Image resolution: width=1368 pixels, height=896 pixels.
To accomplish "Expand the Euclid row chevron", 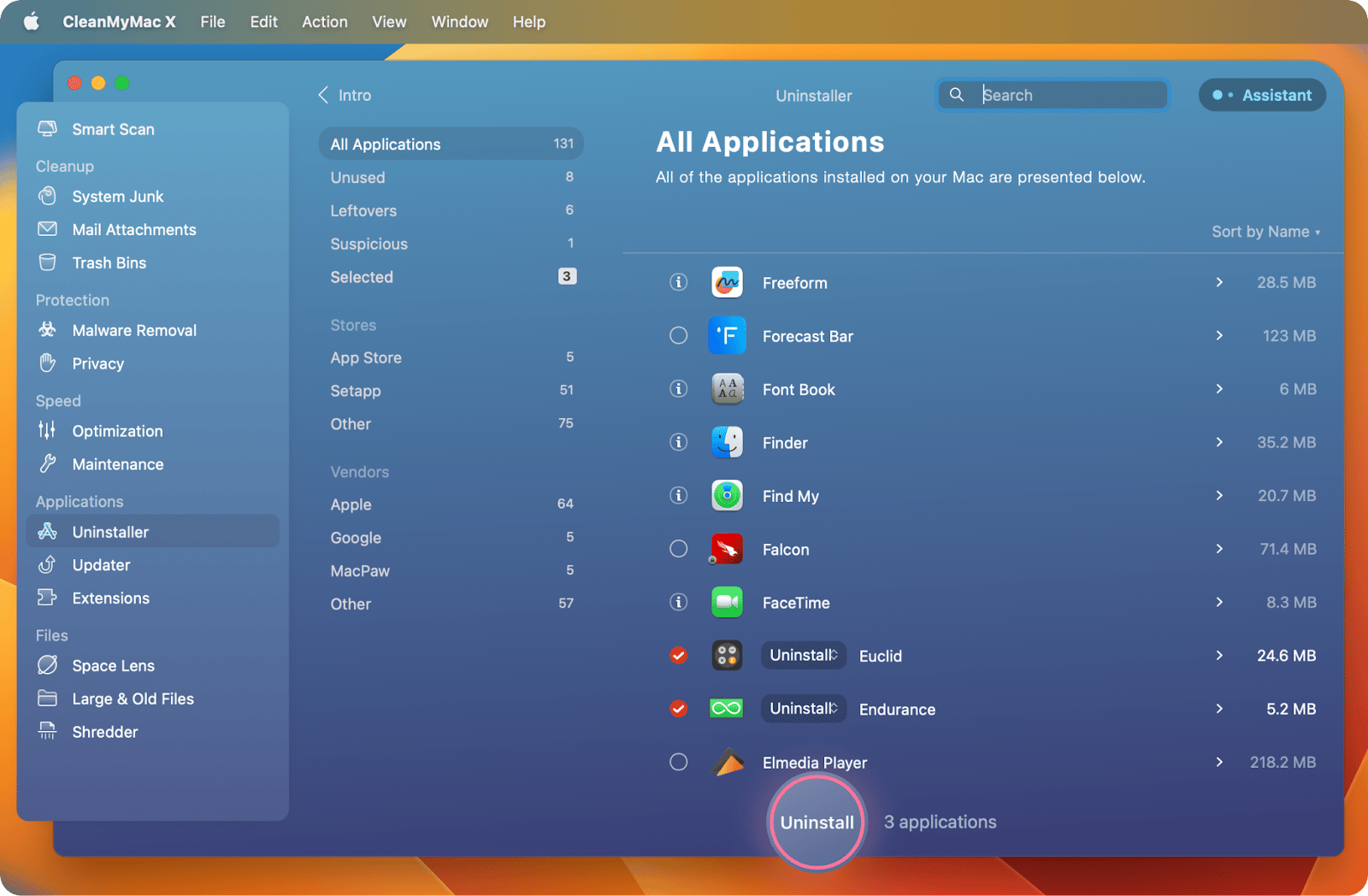I will click(x=1219, y=656).
